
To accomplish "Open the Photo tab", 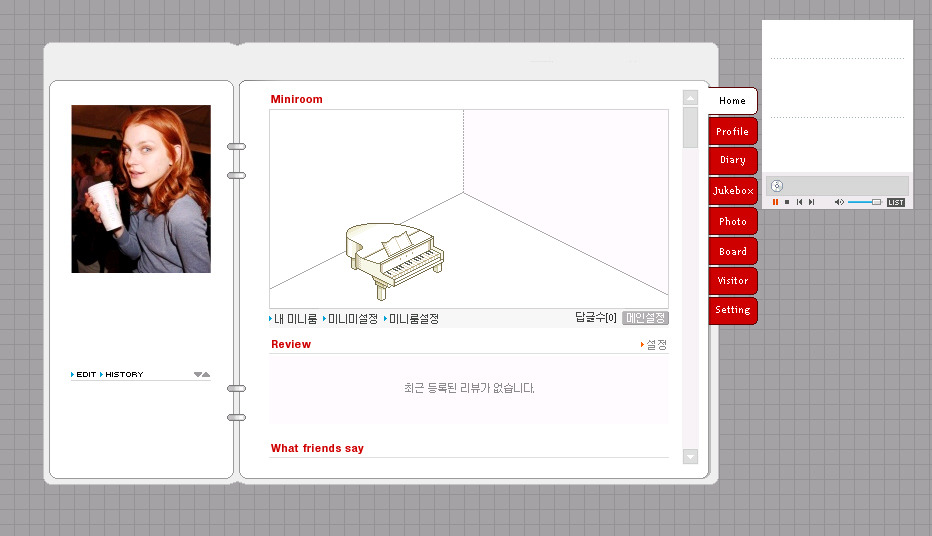I will pos(732,222).
